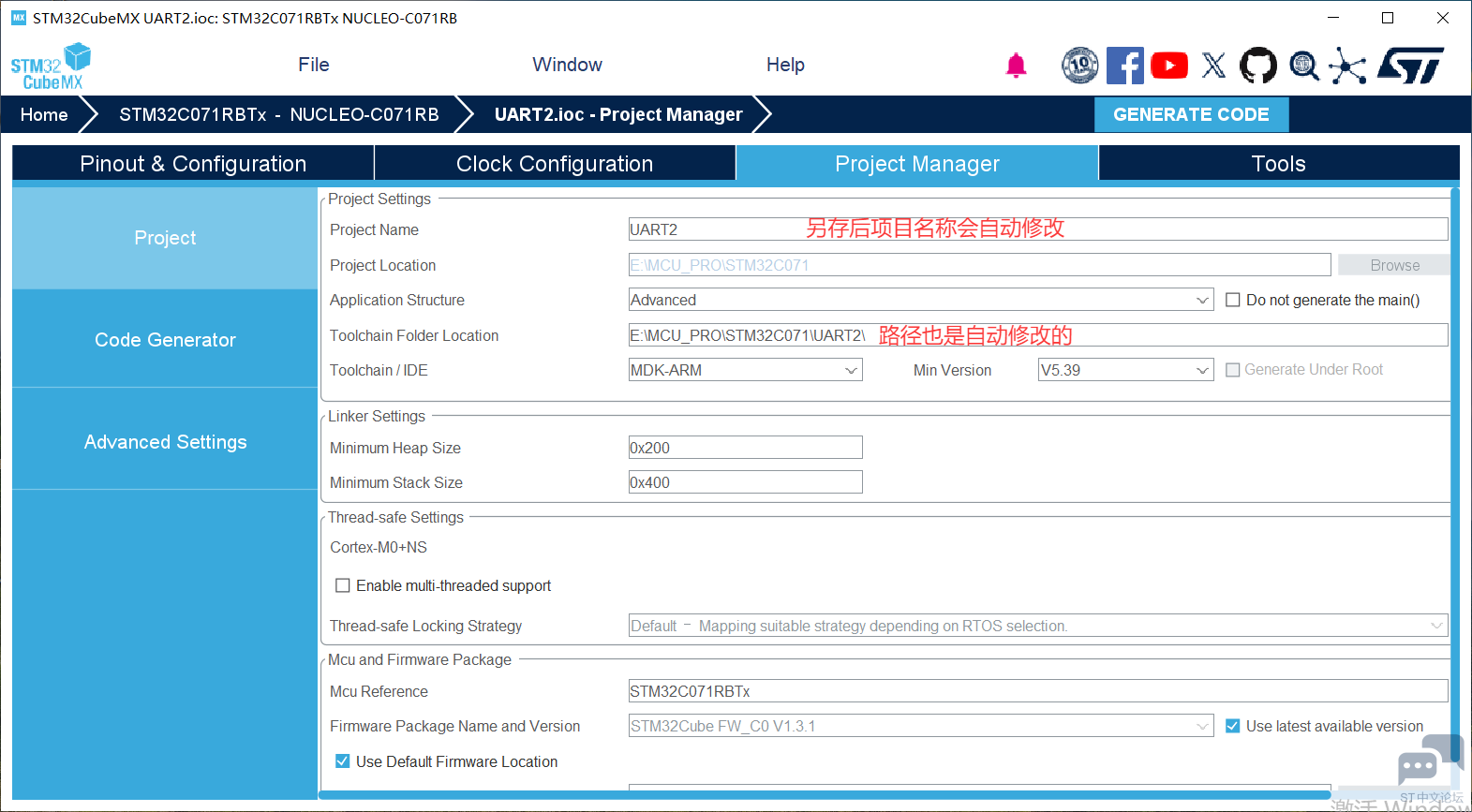Click the notification bell icon
The height and width of the screenshot is (812, 1472).
coord(1016,66)
